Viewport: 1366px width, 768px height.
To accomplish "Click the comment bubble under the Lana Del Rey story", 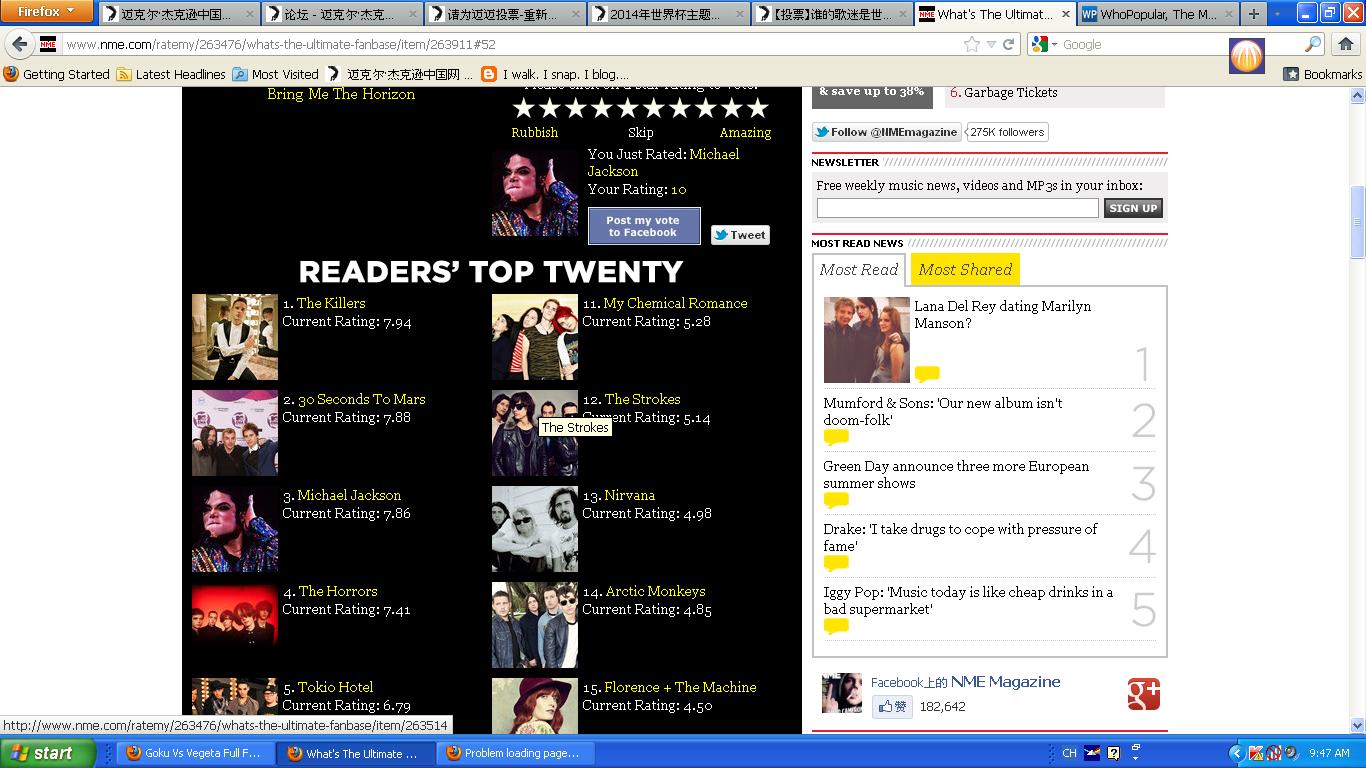I will click(927, 374).
